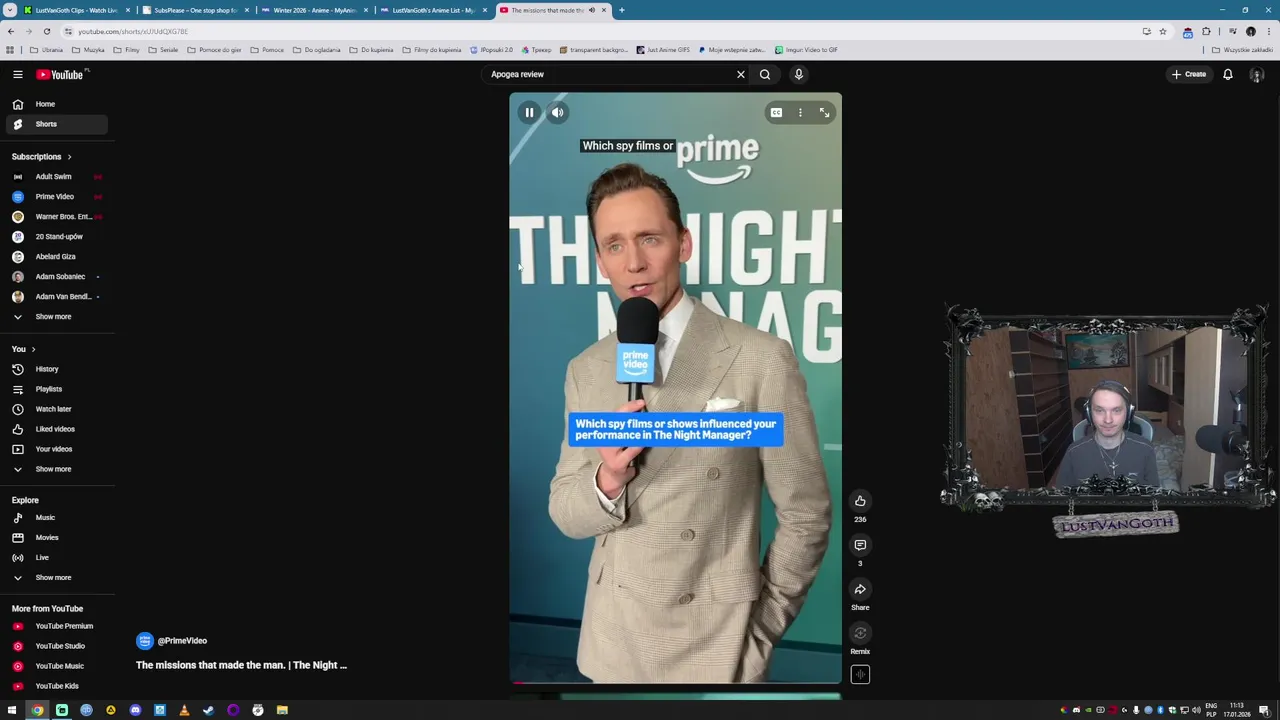1280x720 pixels.
Task: Like this Short with thumbs up
Action: [x=860, y=500]
